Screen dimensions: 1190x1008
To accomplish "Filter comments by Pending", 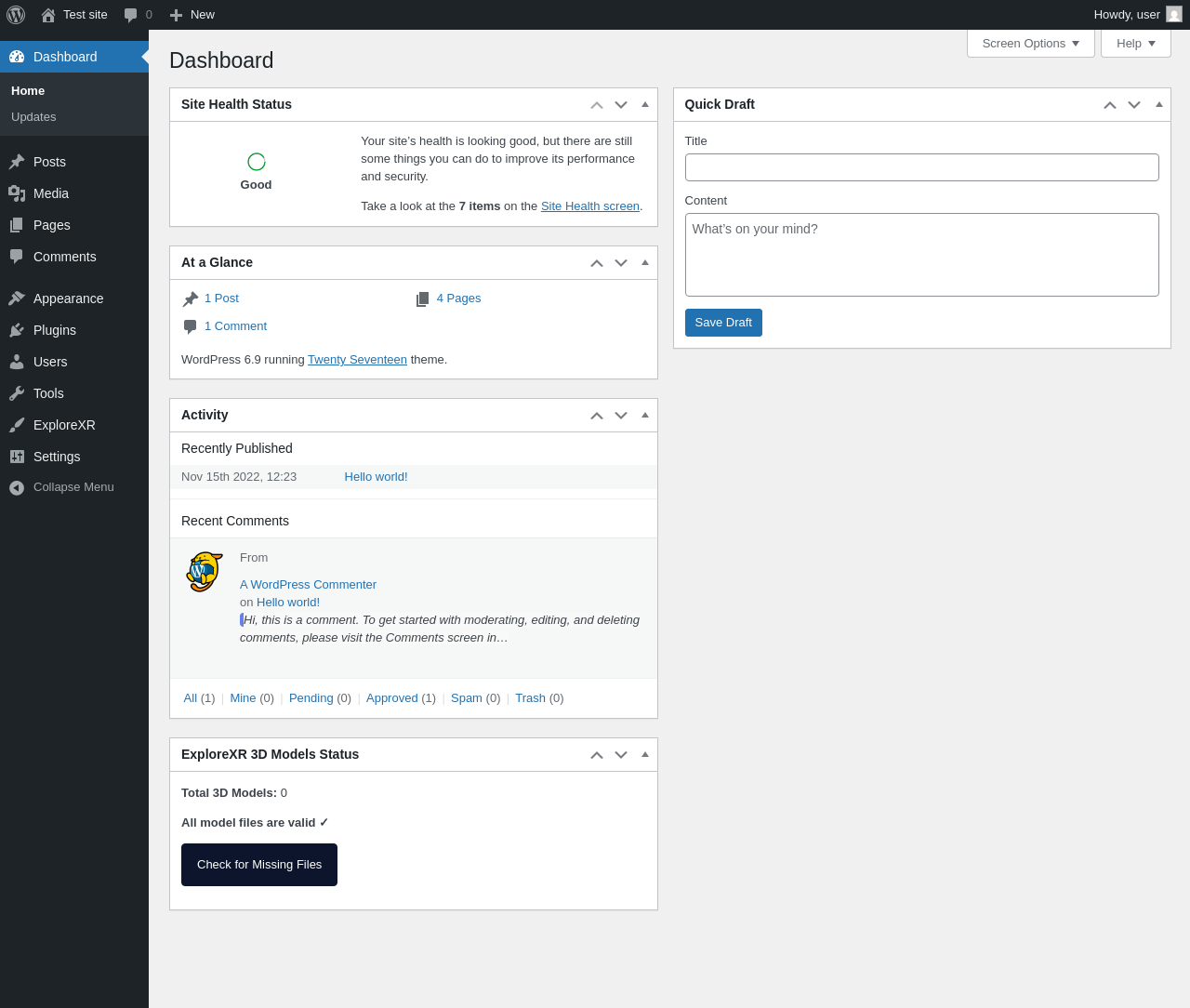I will tap(311, 698).
